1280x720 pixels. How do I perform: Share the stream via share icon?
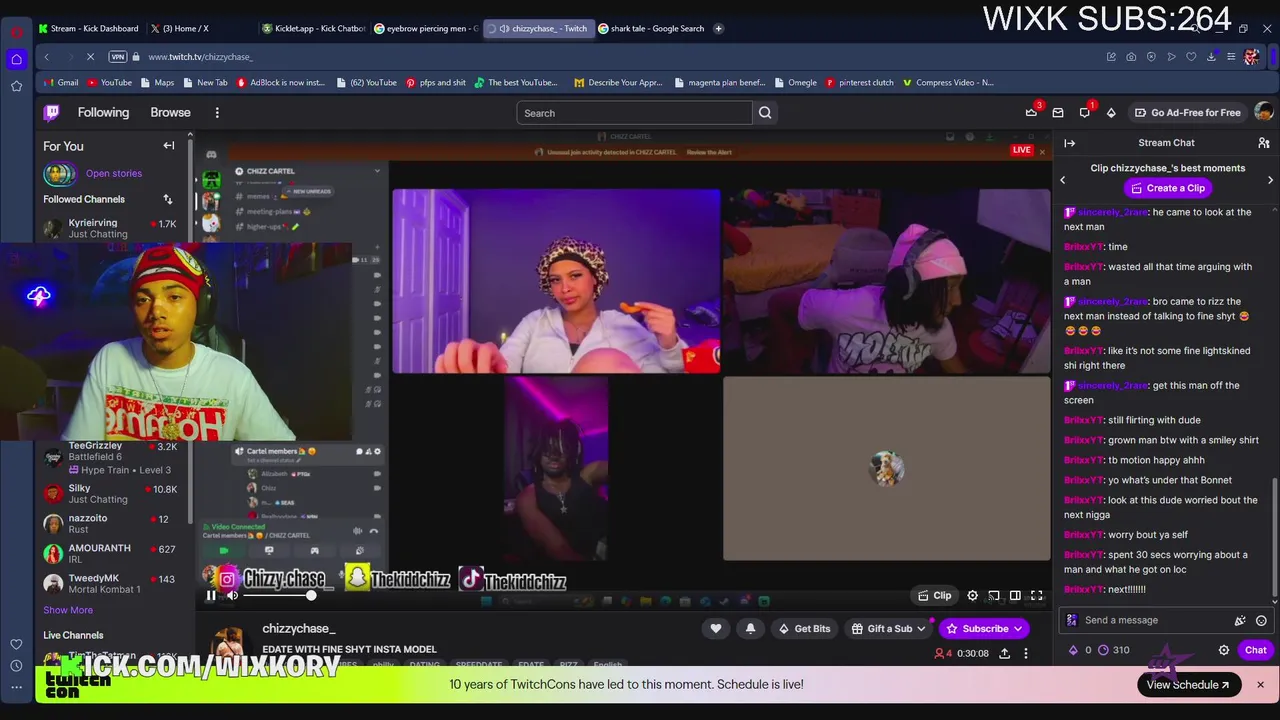coord(1004,653)
